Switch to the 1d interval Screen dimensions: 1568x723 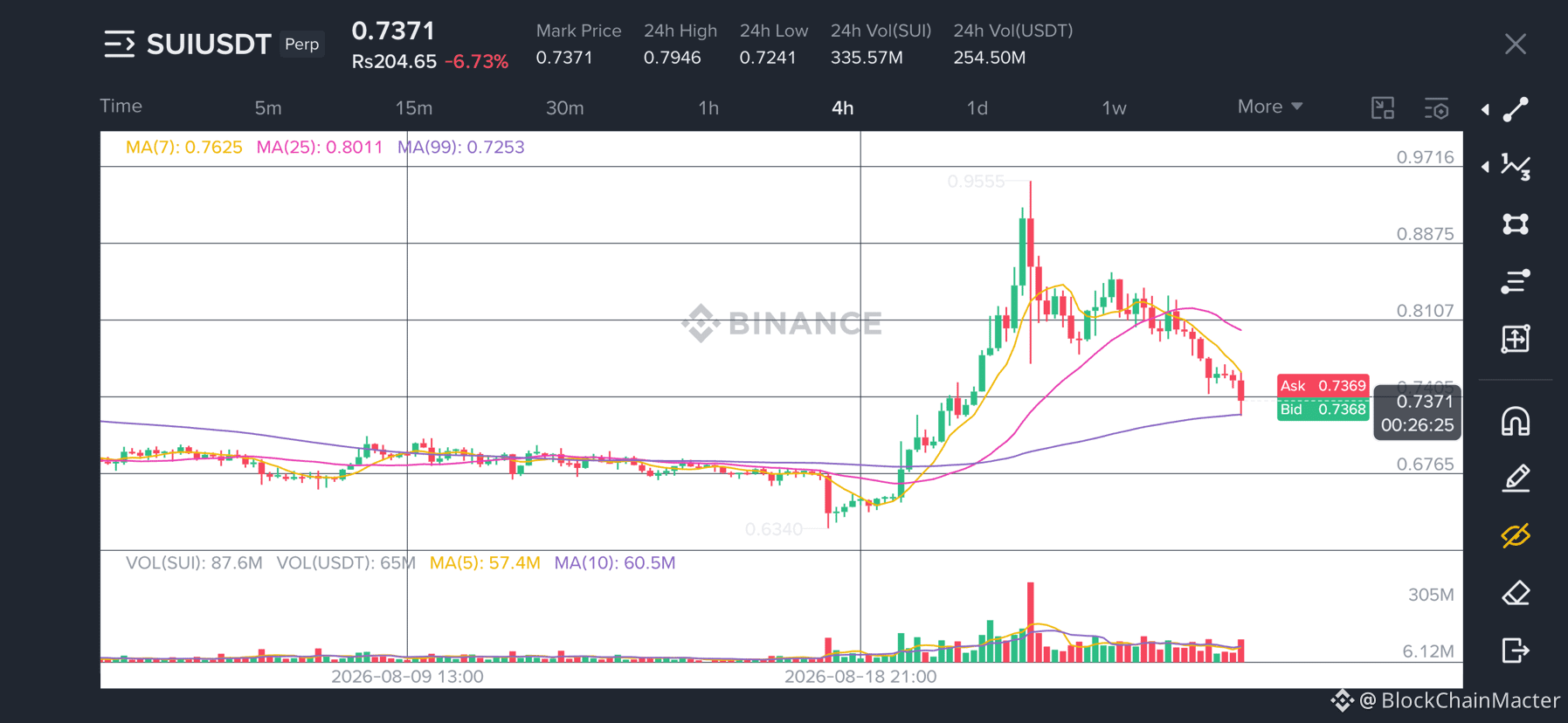tap(977, 108)
